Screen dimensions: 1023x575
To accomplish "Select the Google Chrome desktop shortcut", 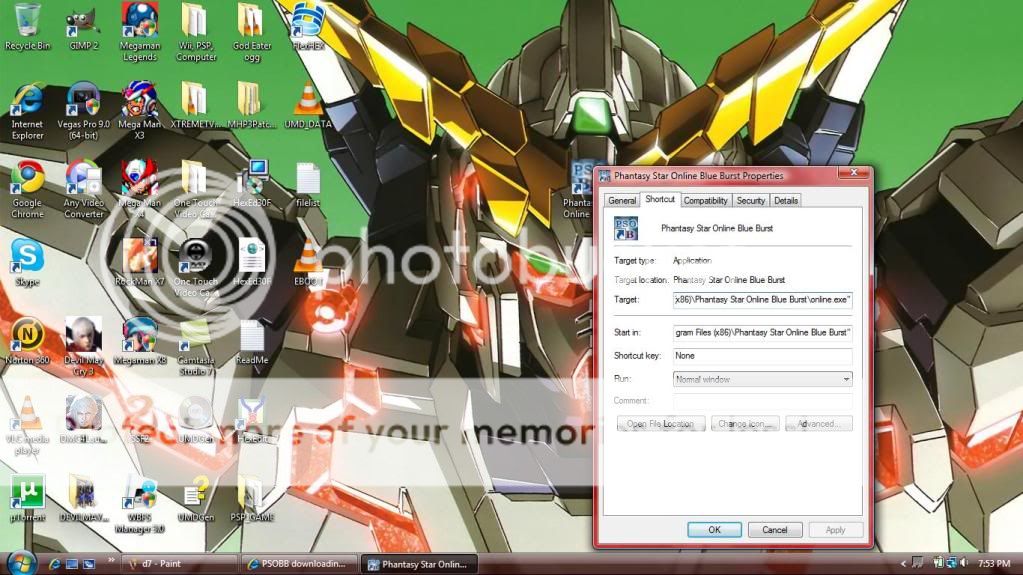I will 27,179.
